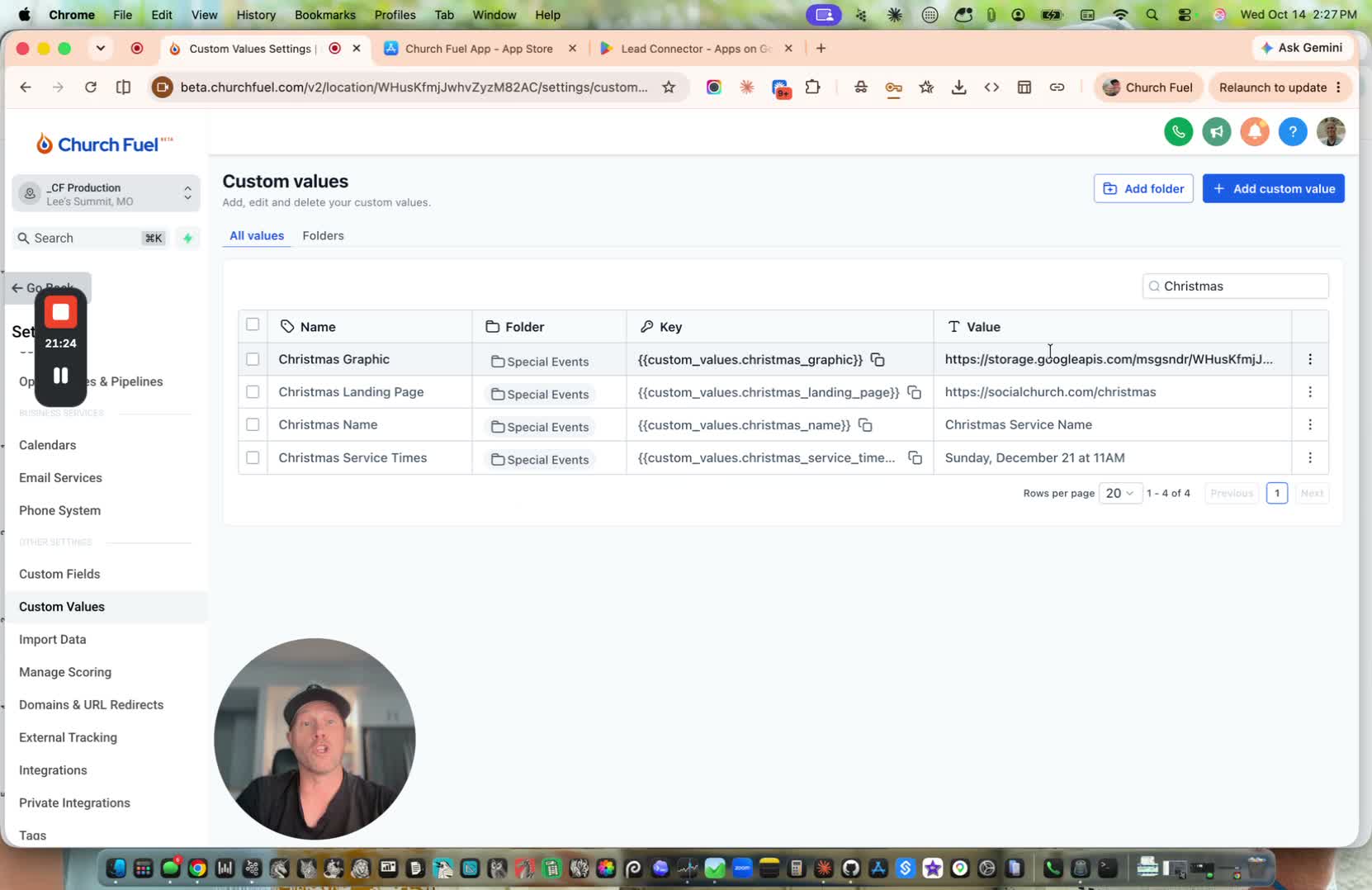Switch to Church Fuel App - App Store tab
Viewport: 1372px width, 890px height.
tap(480, 49)
